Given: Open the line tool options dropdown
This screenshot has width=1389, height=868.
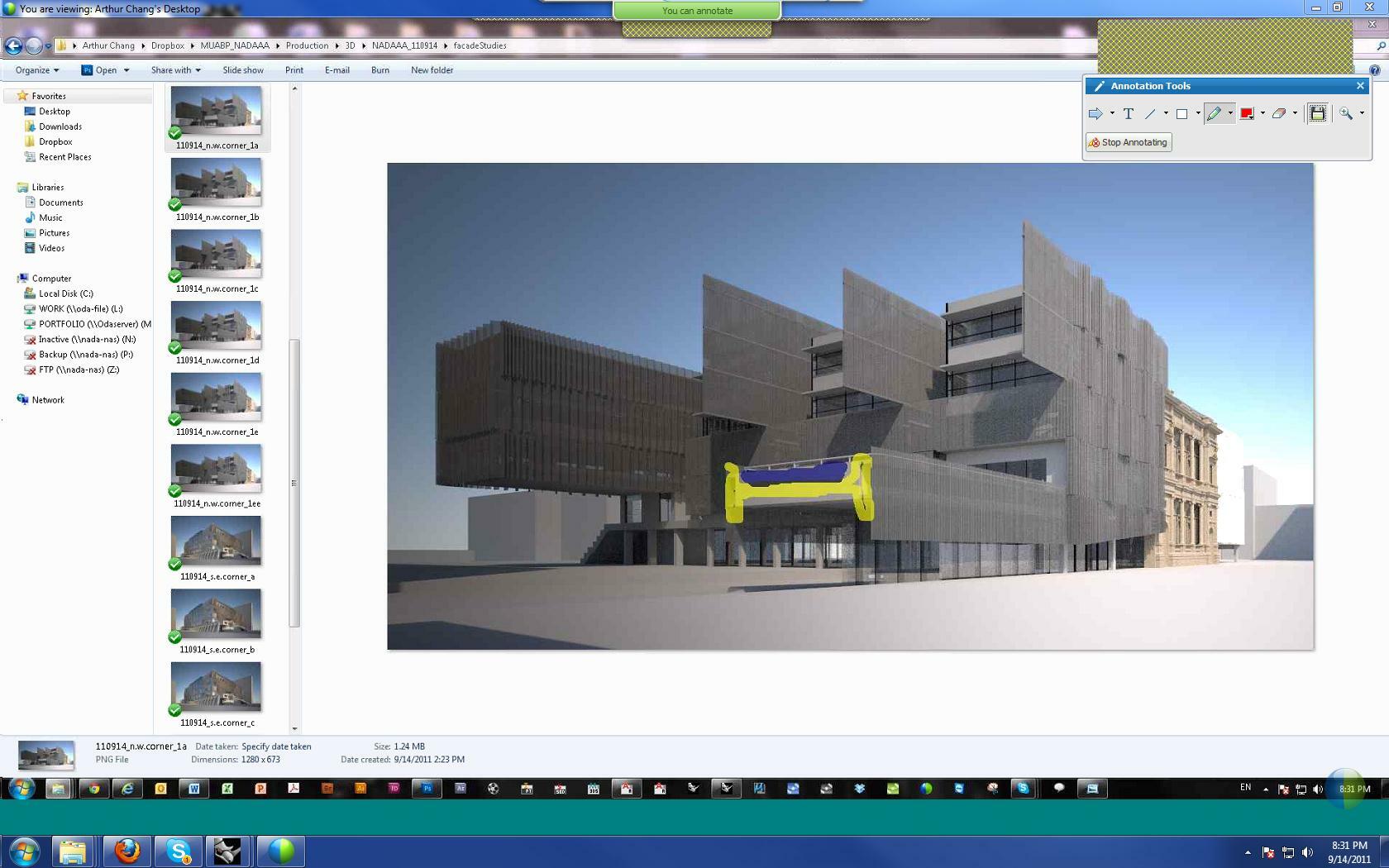Looking at the screenshot, I should coord(1166,114).
